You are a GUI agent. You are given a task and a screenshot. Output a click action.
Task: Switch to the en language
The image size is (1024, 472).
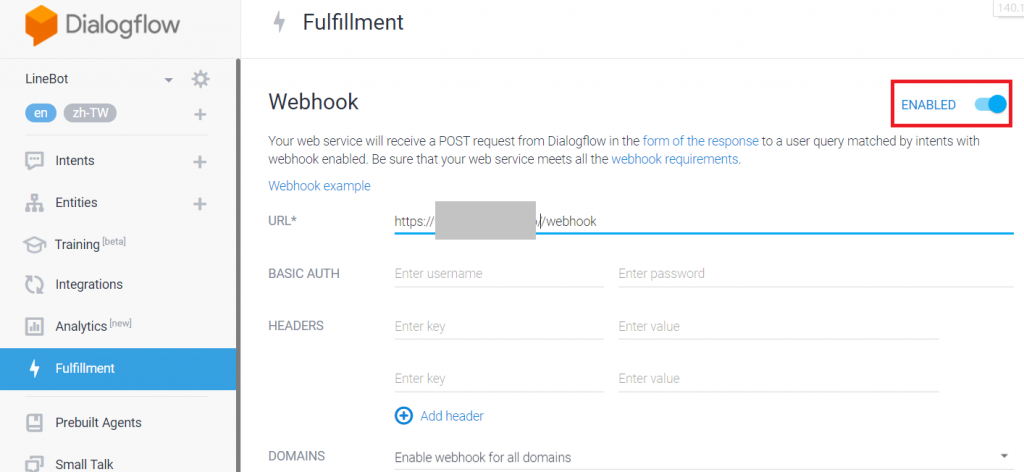coord(40,113)
